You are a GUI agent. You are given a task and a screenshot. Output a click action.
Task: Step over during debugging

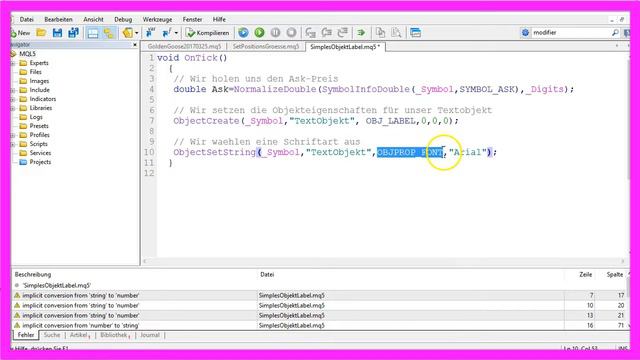(x=327, y=33)
